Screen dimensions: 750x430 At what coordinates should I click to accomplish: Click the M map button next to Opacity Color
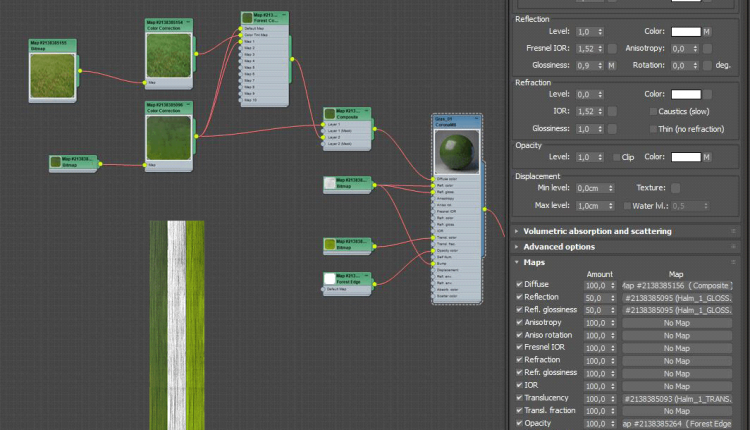[x=706, y=157]
